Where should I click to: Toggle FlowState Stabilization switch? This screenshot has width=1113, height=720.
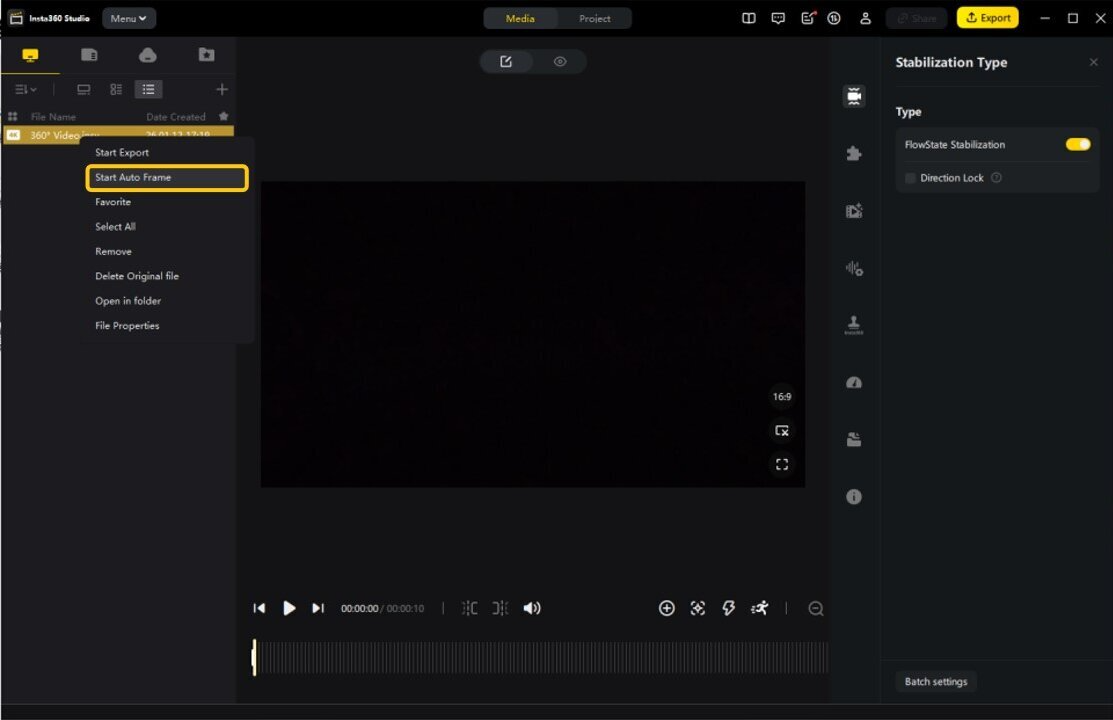click(1078, 144)
